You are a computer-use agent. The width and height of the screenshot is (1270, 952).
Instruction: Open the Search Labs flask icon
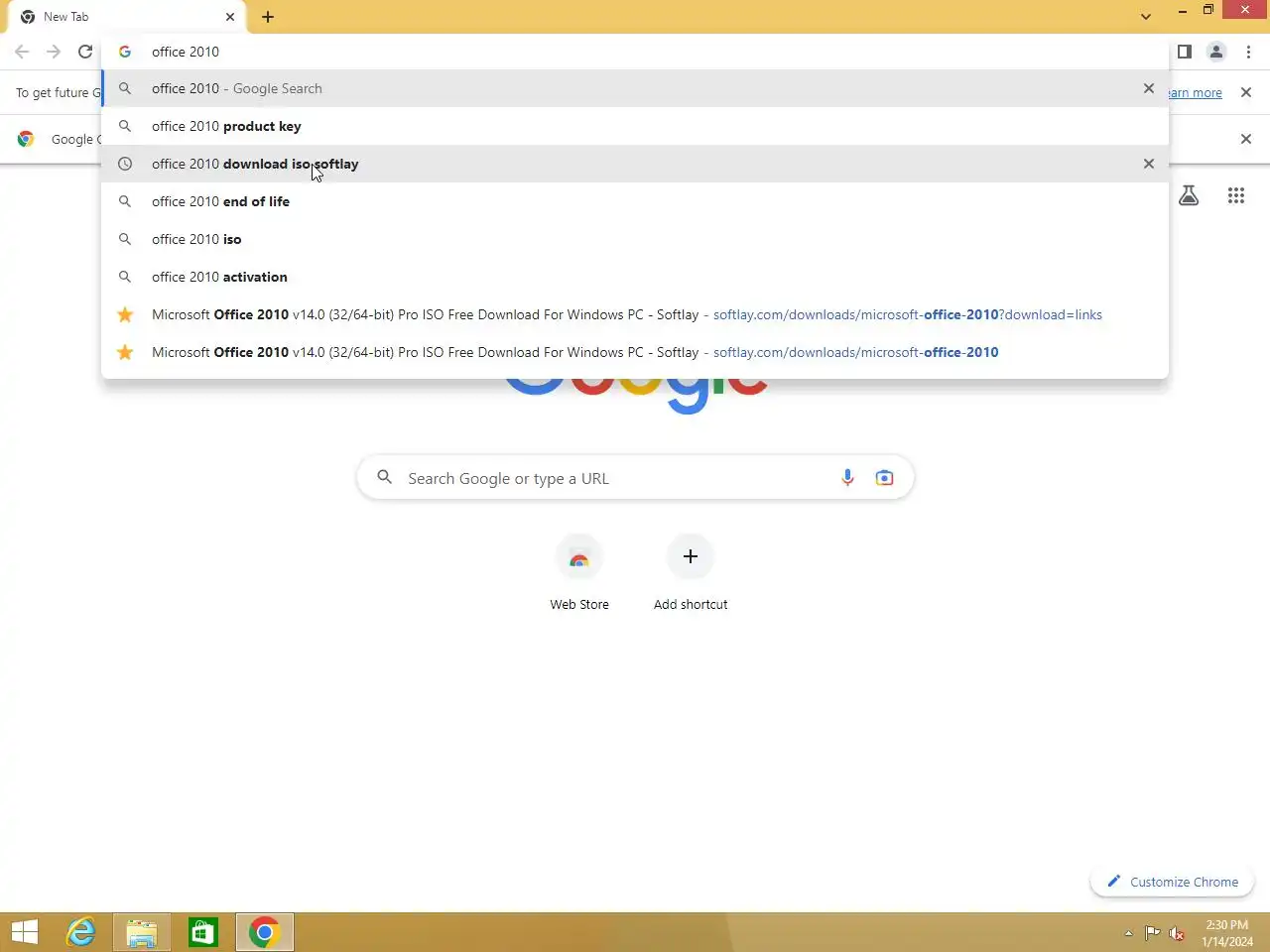(x=1189, y=195)
